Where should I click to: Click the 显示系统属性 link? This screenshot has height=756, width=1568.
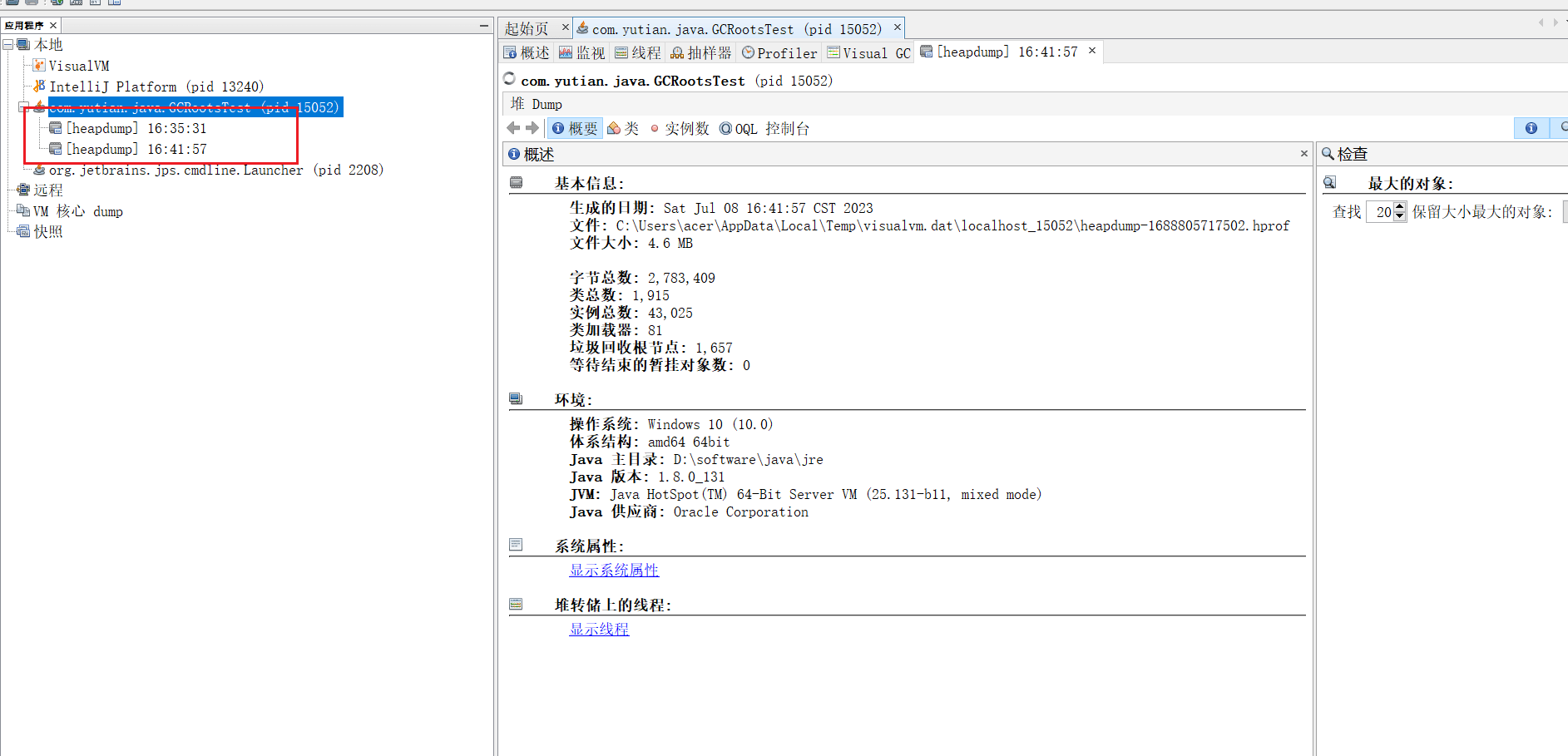(614, 571)
